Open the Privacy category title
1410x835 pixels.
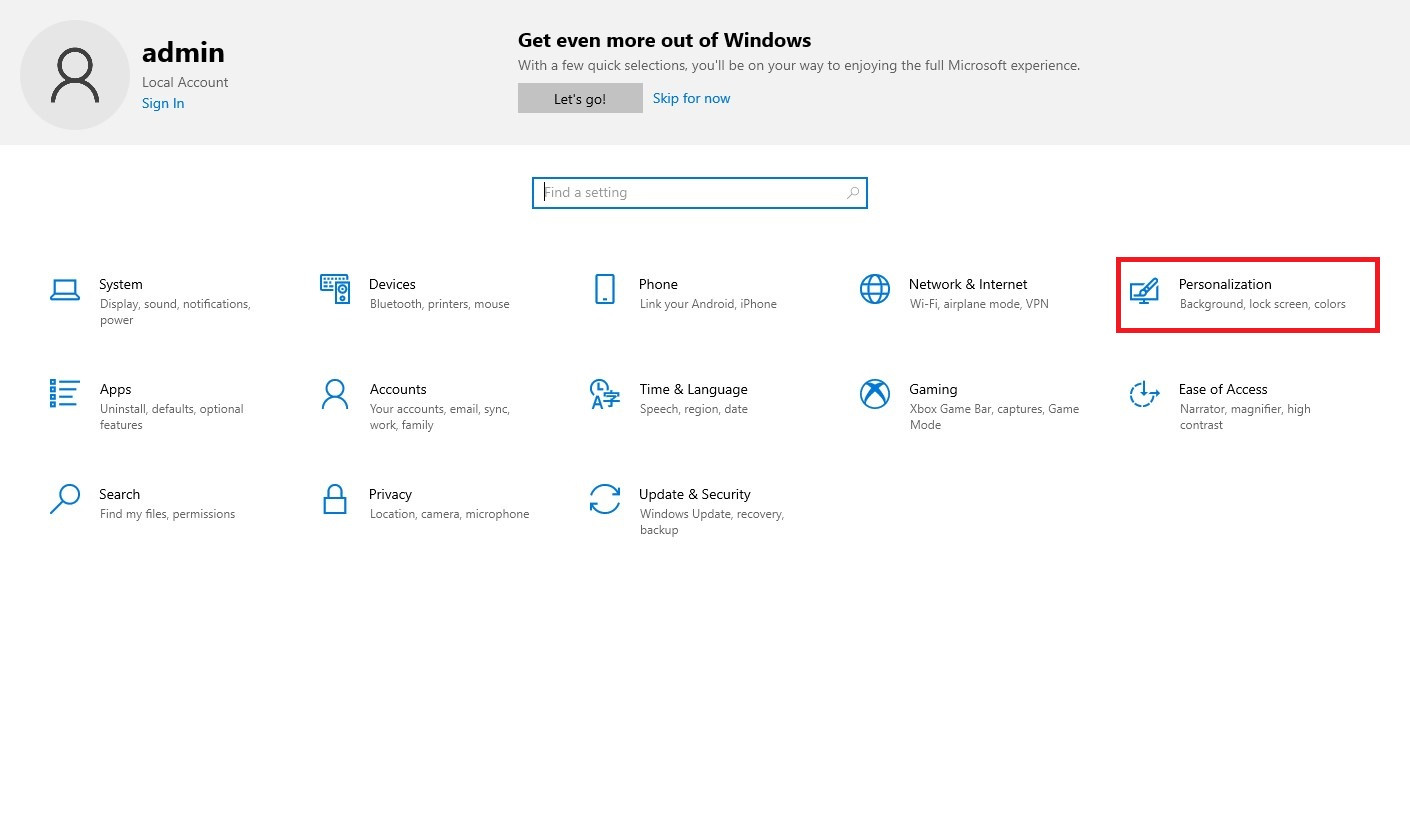tap(390, 494)
